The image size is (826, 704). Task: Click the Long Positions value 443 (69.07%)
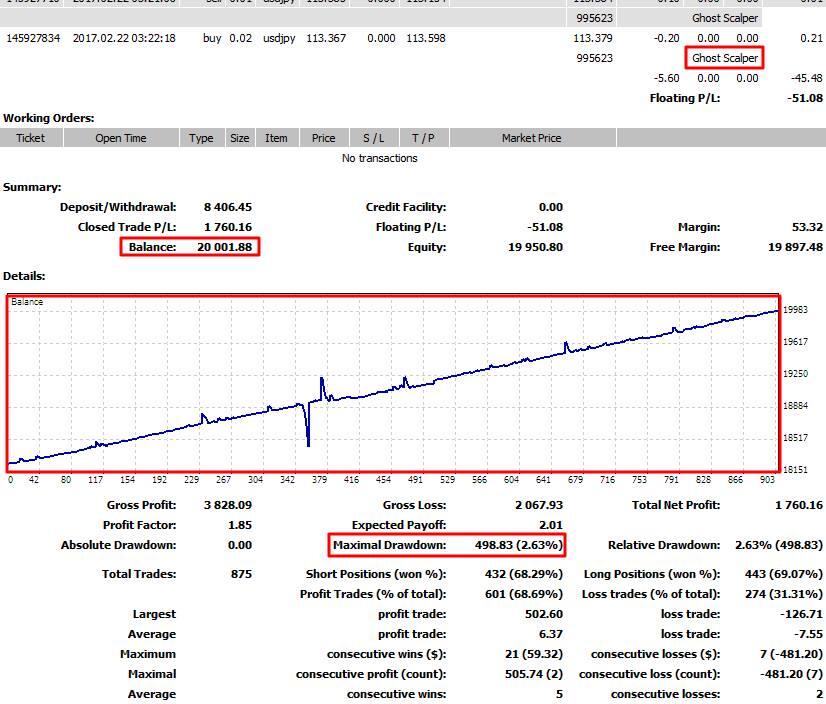[784, 574]
